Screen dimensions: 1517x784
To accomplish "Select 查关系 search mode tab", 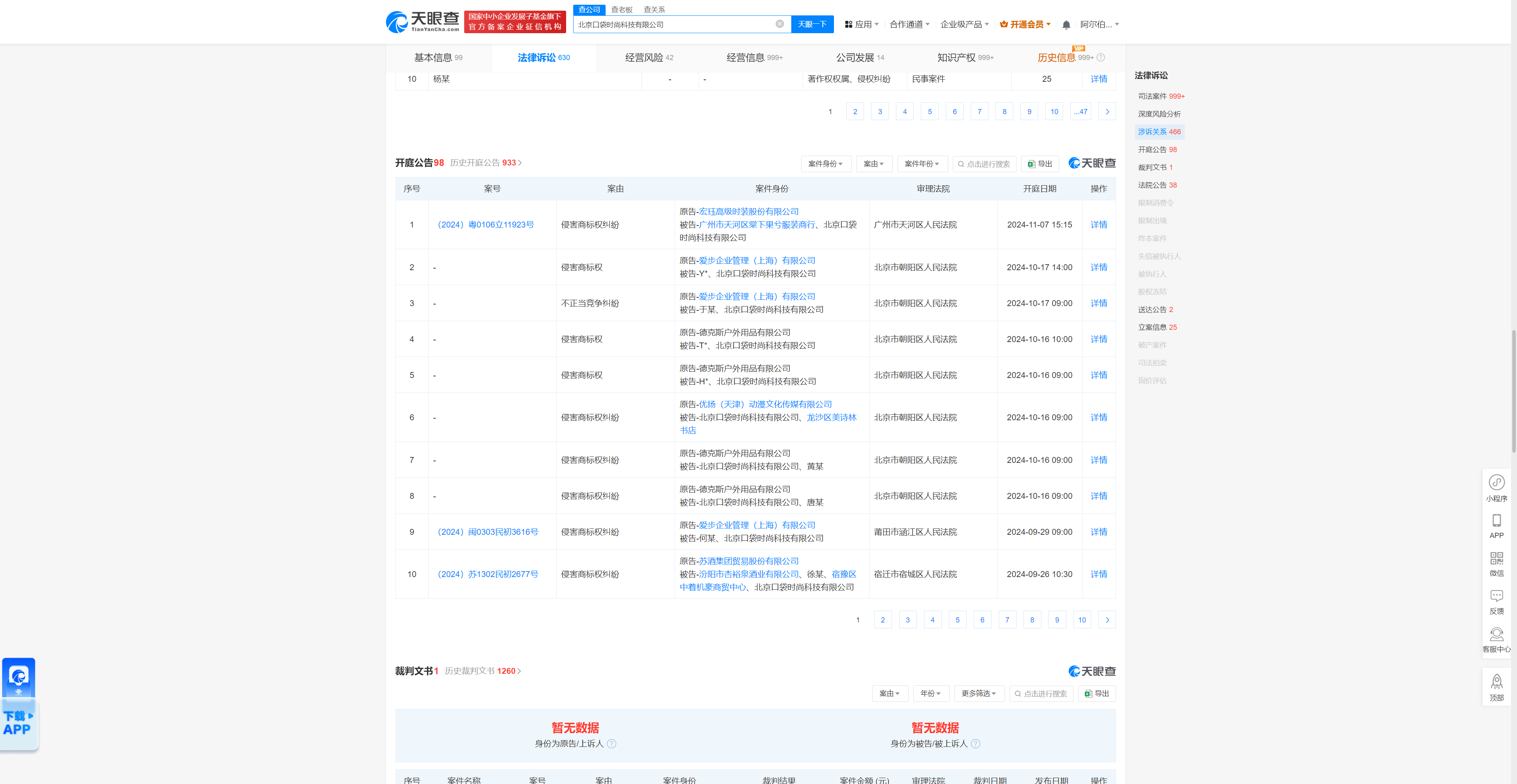I will coord(654,9).
